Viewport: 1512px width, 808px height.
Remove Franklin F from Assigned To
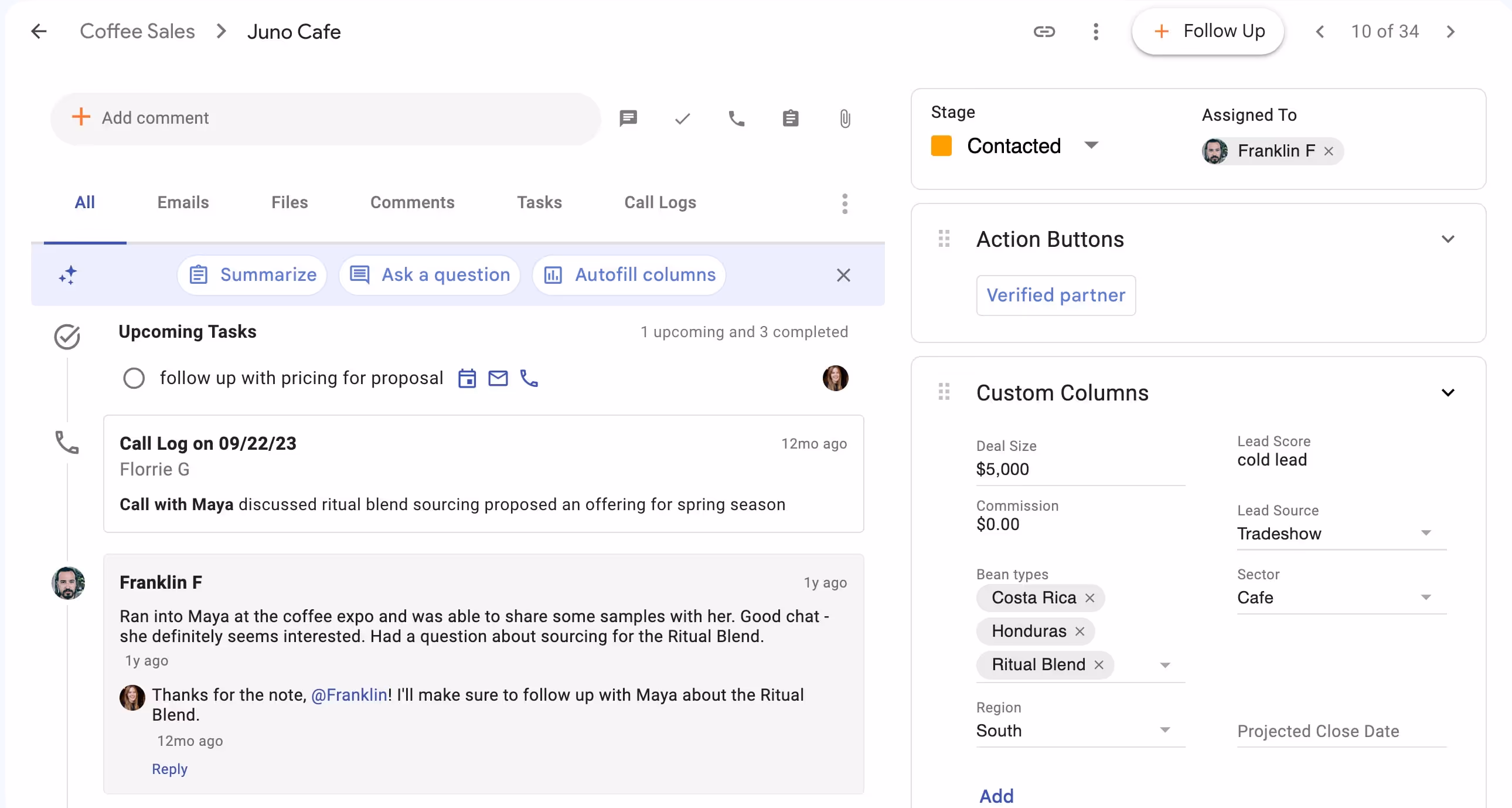click(x=1329, y=151)
